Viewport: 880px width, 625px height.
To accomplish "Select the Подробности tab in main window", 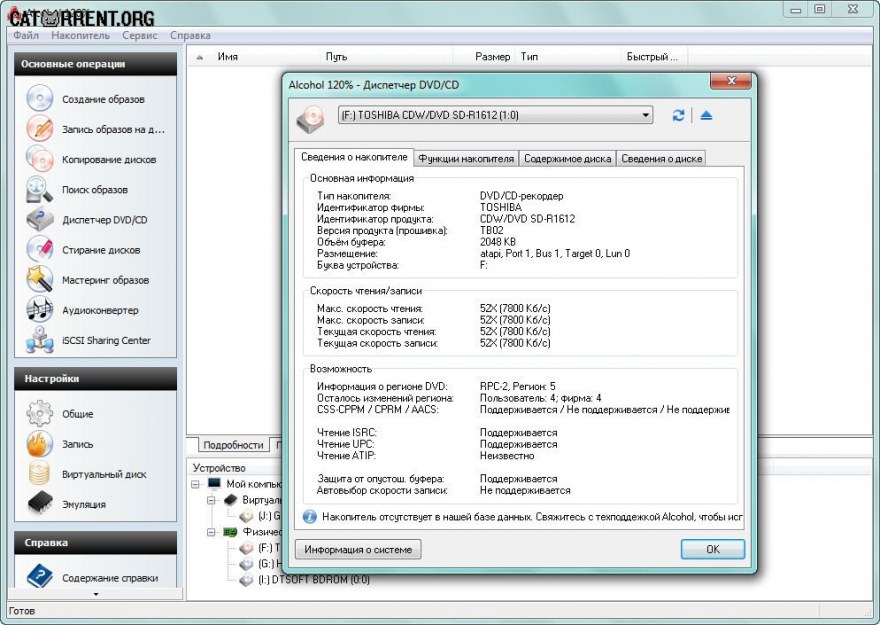I will (x=233, y=445).
